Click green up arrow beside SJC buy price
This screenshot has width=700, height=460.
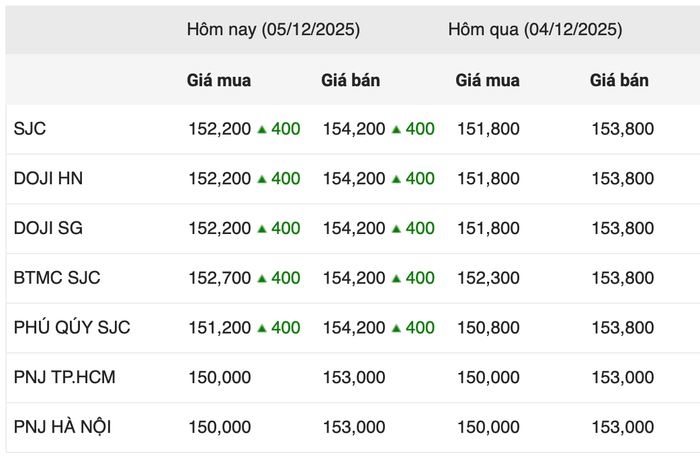tap(262, 129)
